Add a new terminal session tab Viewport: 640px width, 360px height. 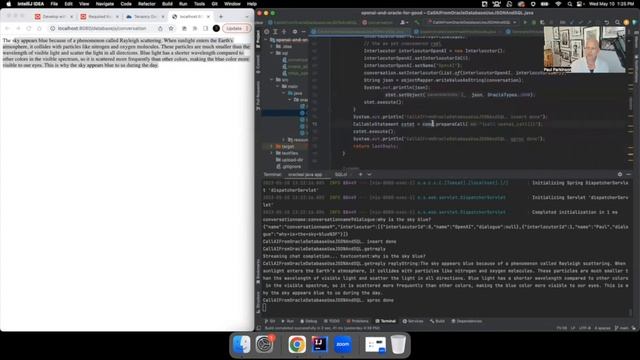click(360, 174)
